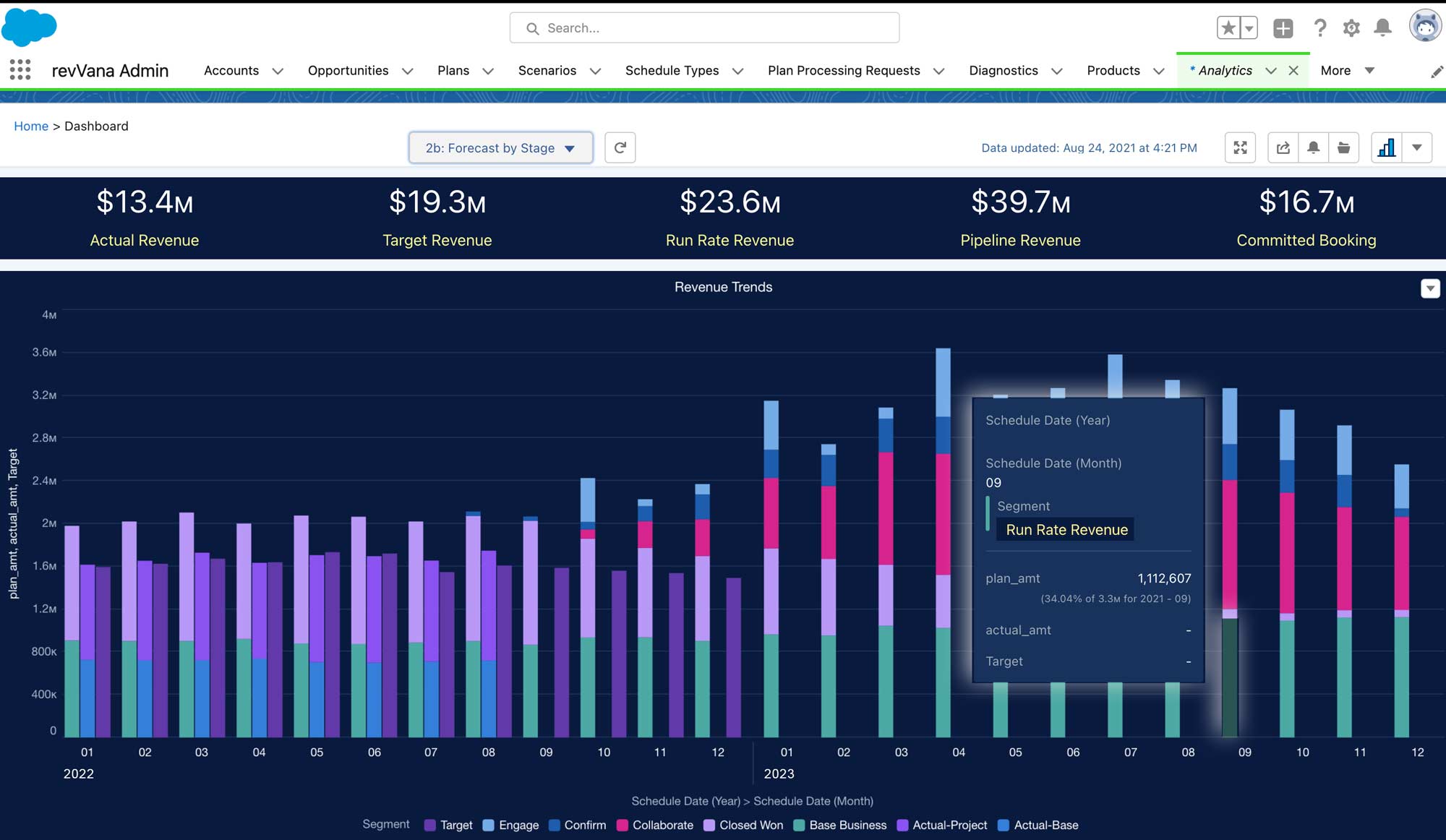Click the Favorites star icon

(1228, 28)
